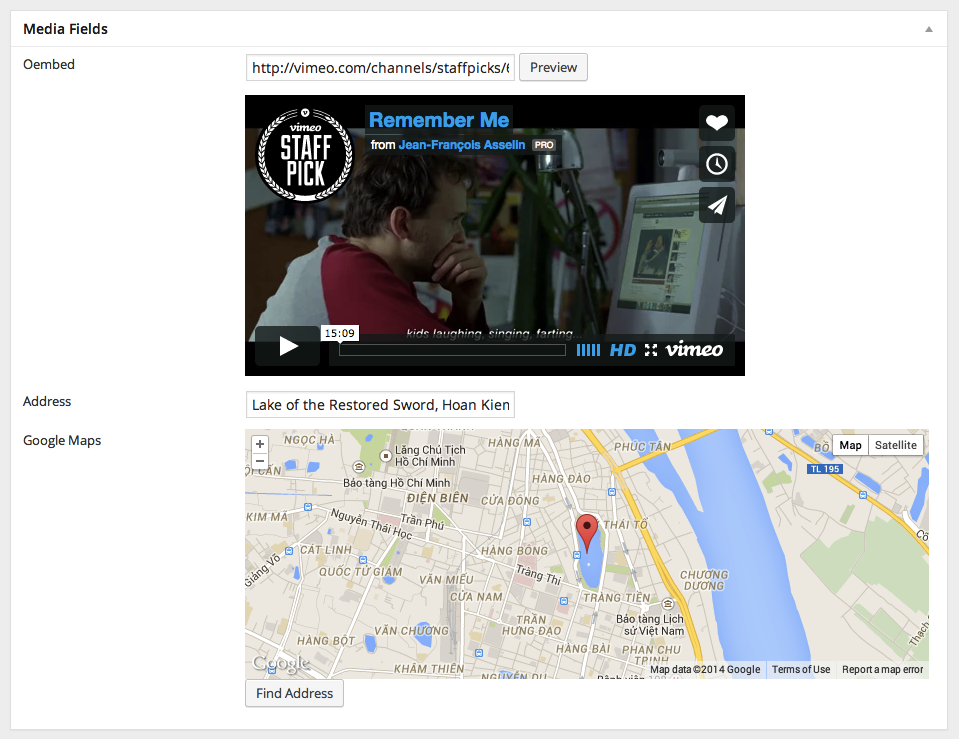Enter fullscreen mode in video player
The image size is (959, 739).
(x=651, y=350)
